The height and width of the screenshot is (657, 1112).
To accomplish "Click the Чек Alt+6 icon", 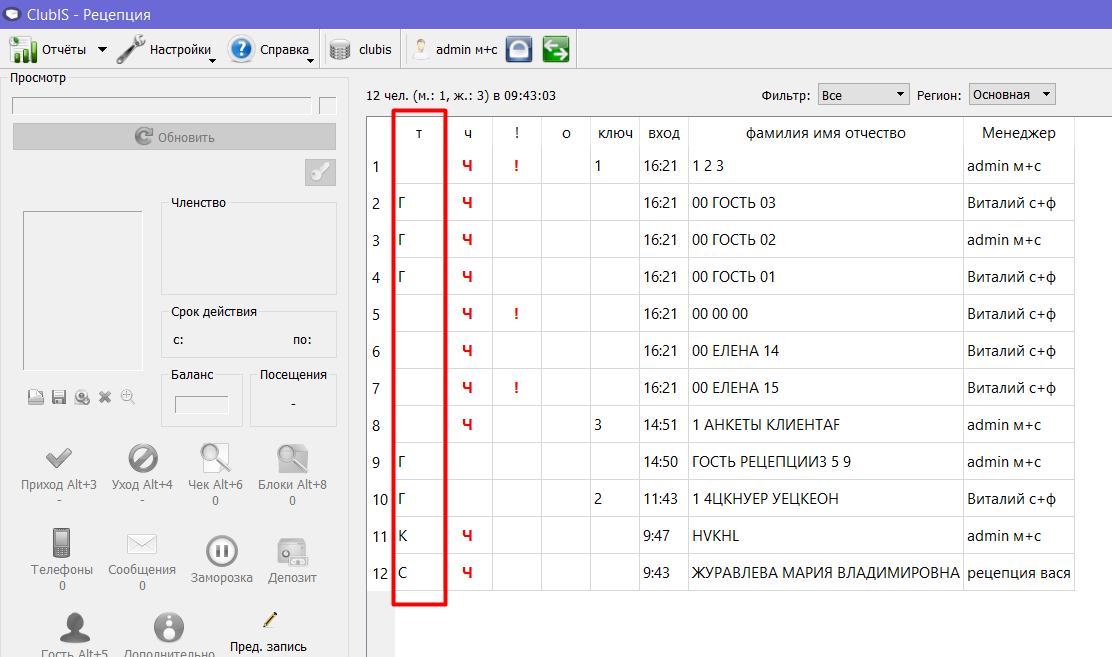I will [215, 458].
